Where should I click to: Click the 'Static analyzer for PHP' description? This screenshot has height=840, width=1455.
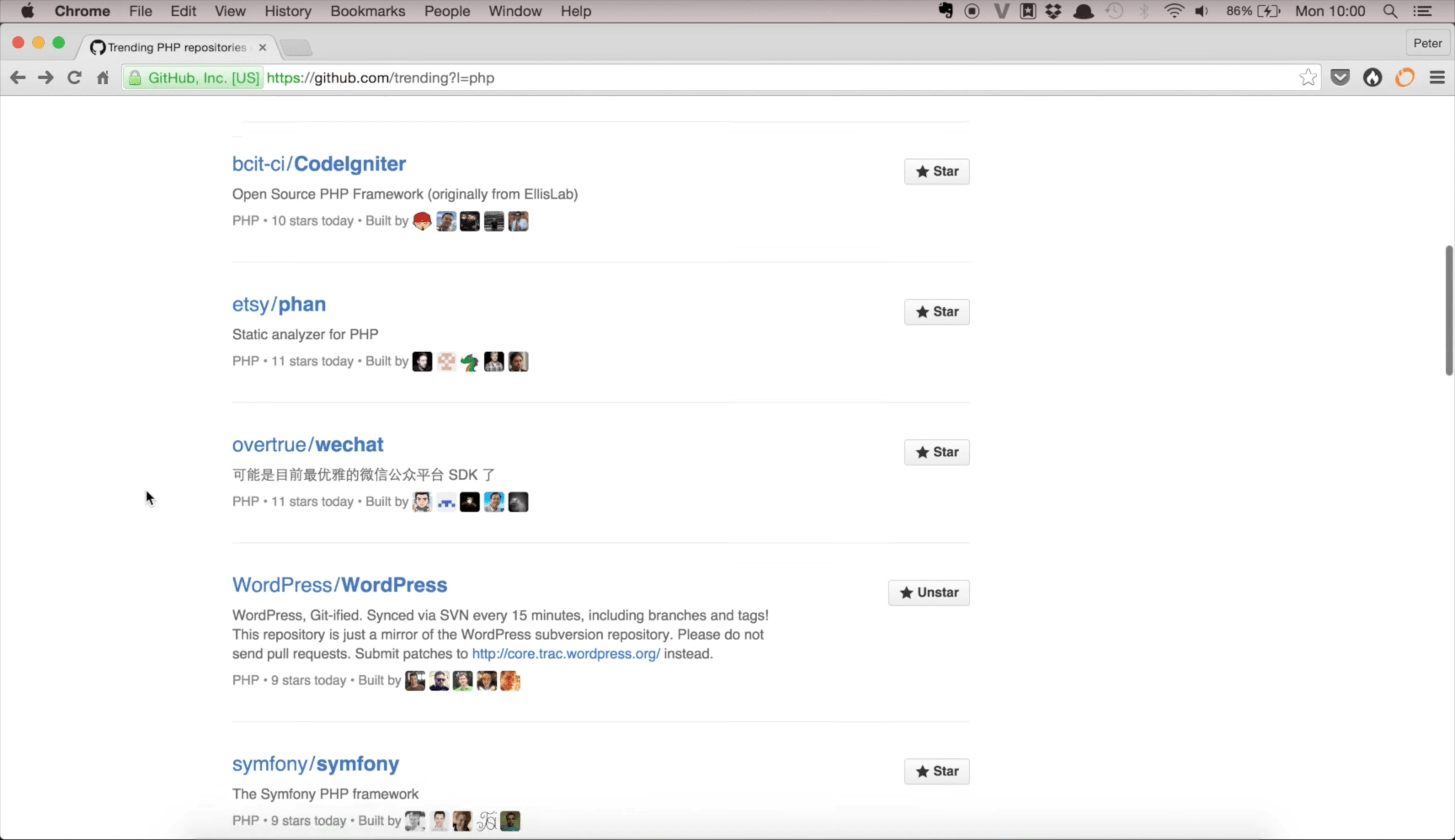pos(305,335)
